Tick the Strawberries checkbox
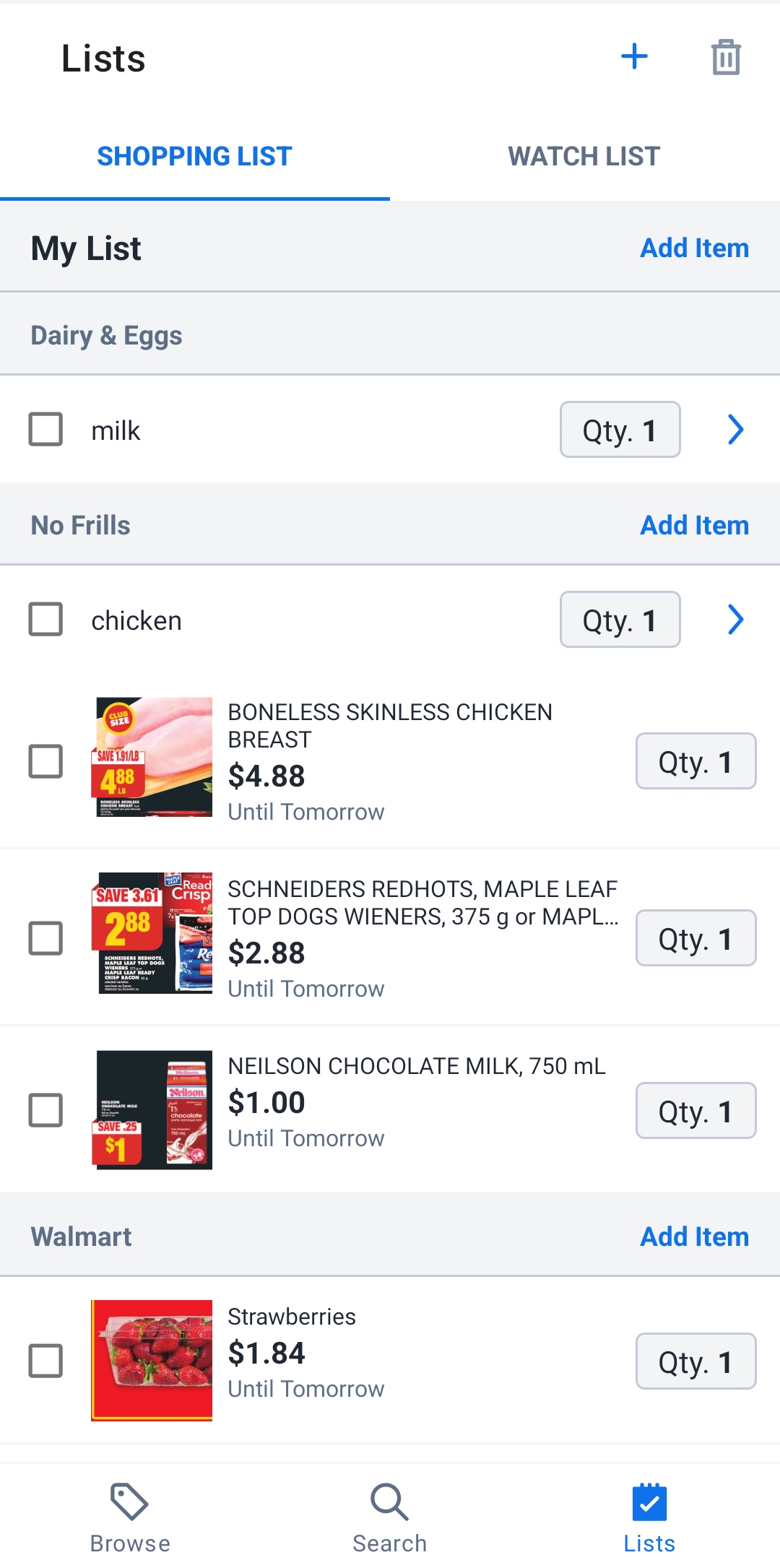The image size is (780, 1568). [45, 1361]
